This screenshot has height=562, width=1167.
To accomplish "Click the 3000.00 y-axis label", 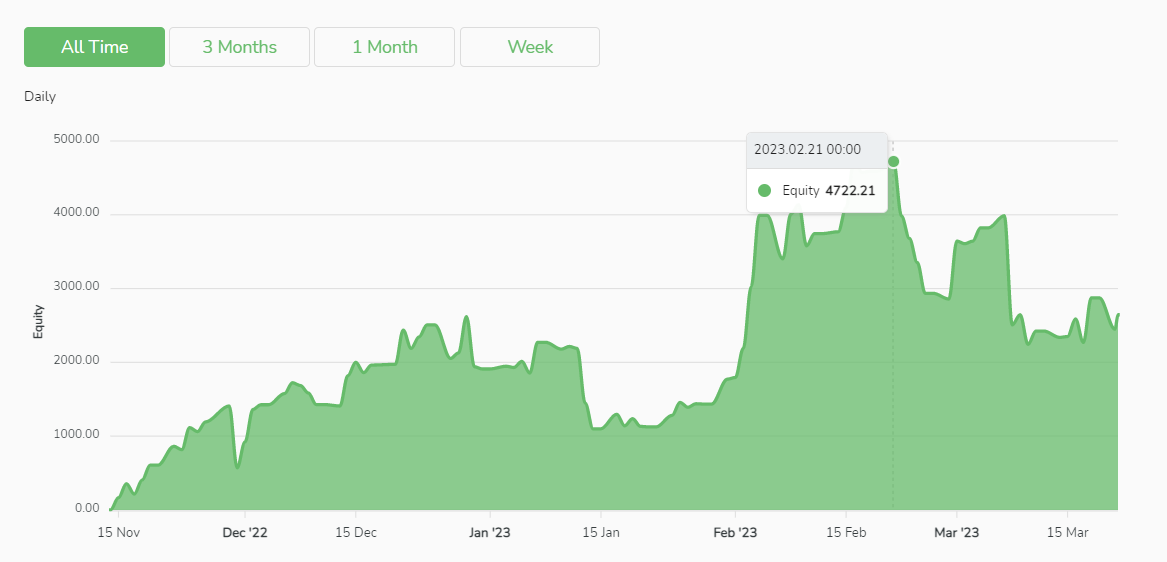I will (x=77, y=287).
